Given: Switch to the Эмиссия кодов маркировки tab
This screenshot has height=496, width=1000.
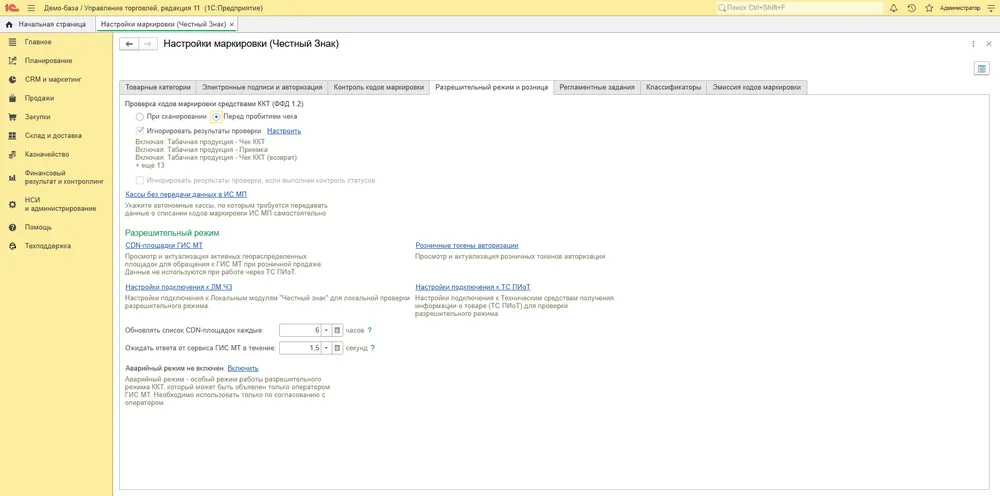Looking at the screenshot, I should pos(756,87).
